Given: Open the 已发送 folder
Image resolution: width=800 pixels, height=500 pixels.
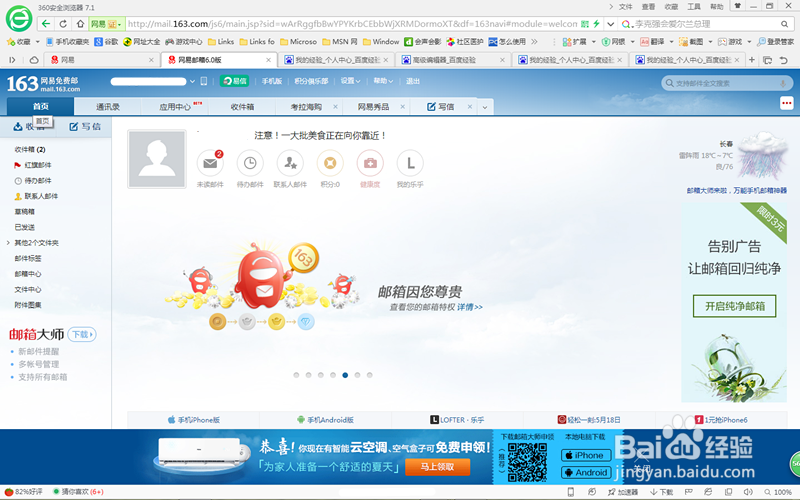Looking at the screenshot, I should point(24,227).
